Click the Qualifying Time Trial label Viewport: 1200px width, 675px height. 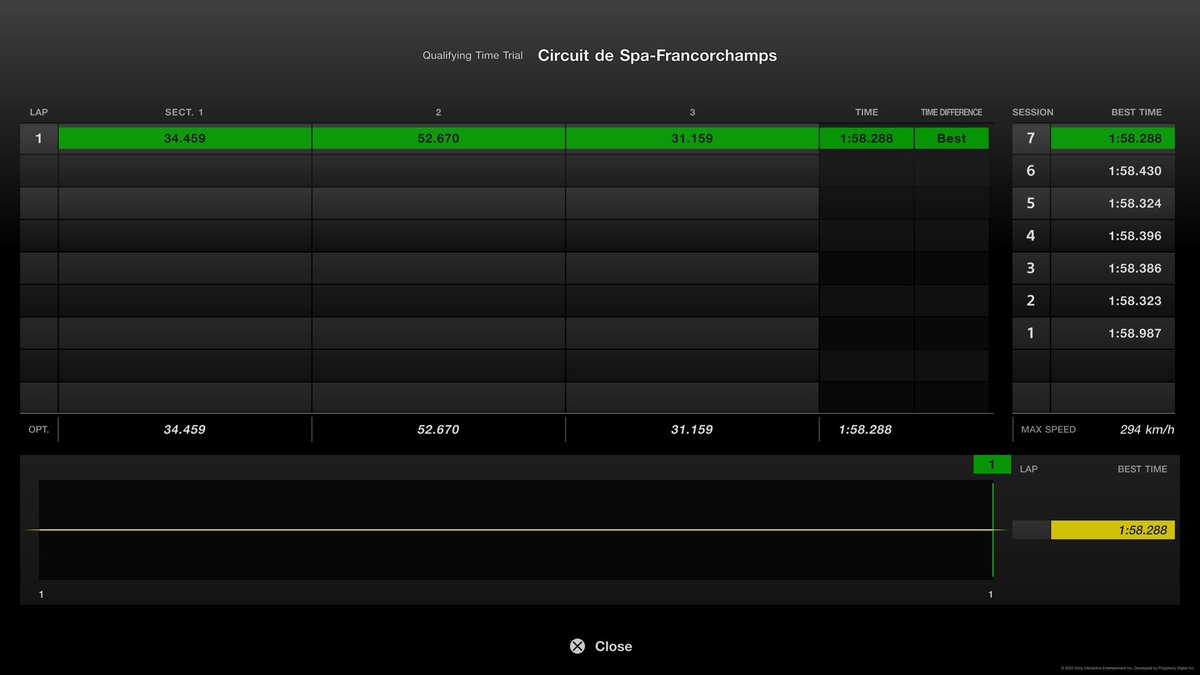[x=472, y=56]
